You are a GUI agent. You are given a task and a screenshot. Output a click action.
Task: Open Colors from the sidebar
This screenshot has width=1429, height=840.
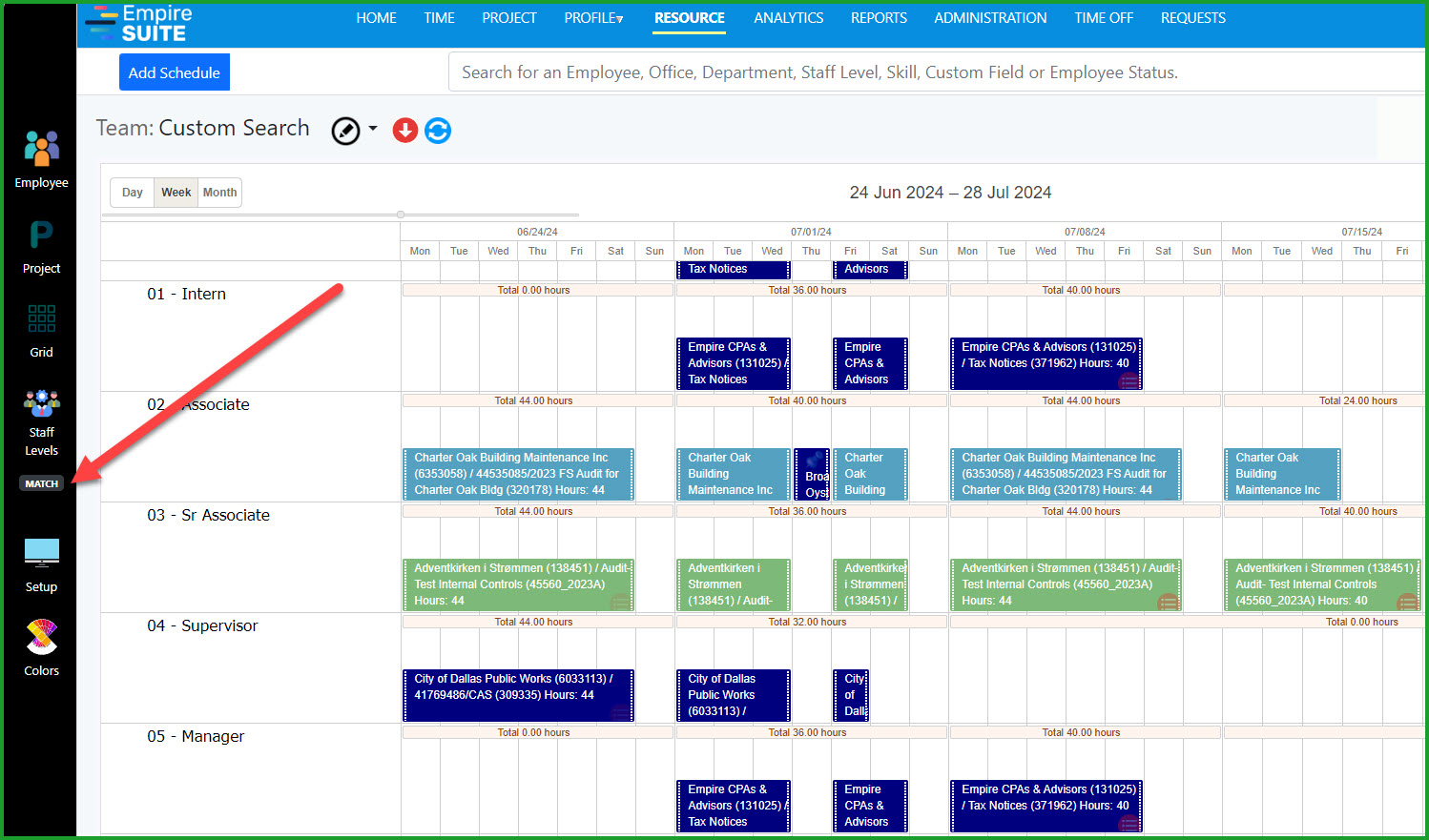(x=41, y=648)
